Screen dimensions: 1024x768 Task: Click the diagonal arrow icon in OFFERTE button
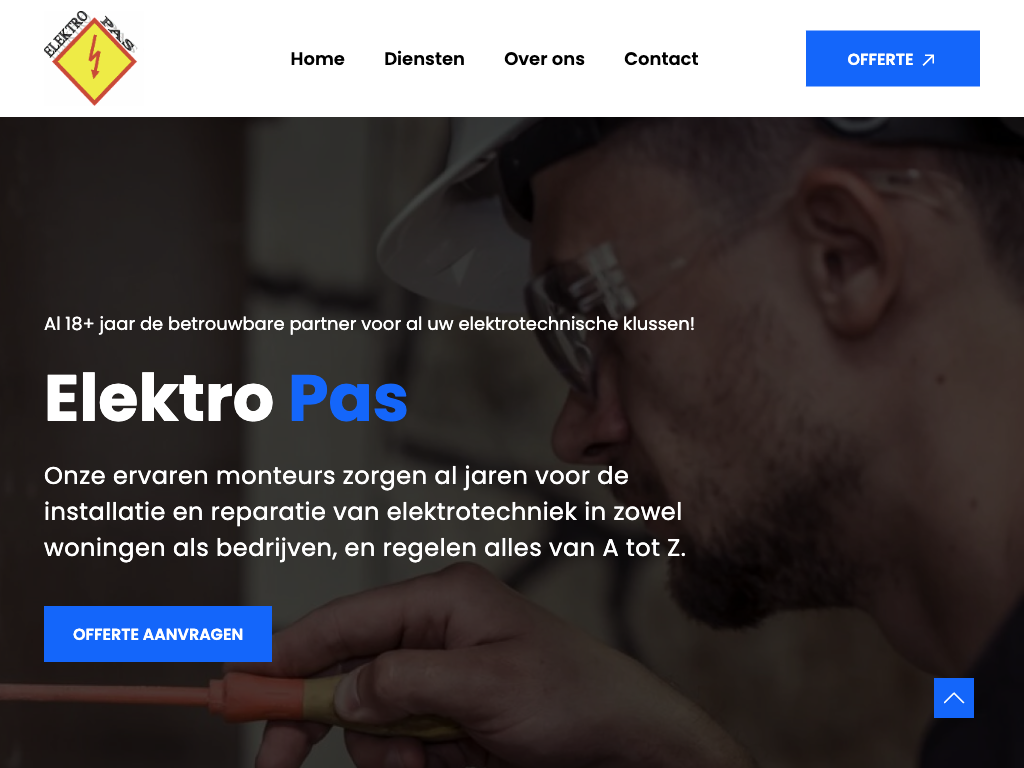928,60
